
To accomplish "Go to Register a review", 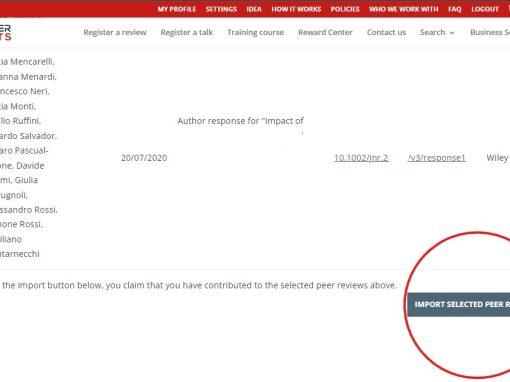I will (115, 32).
